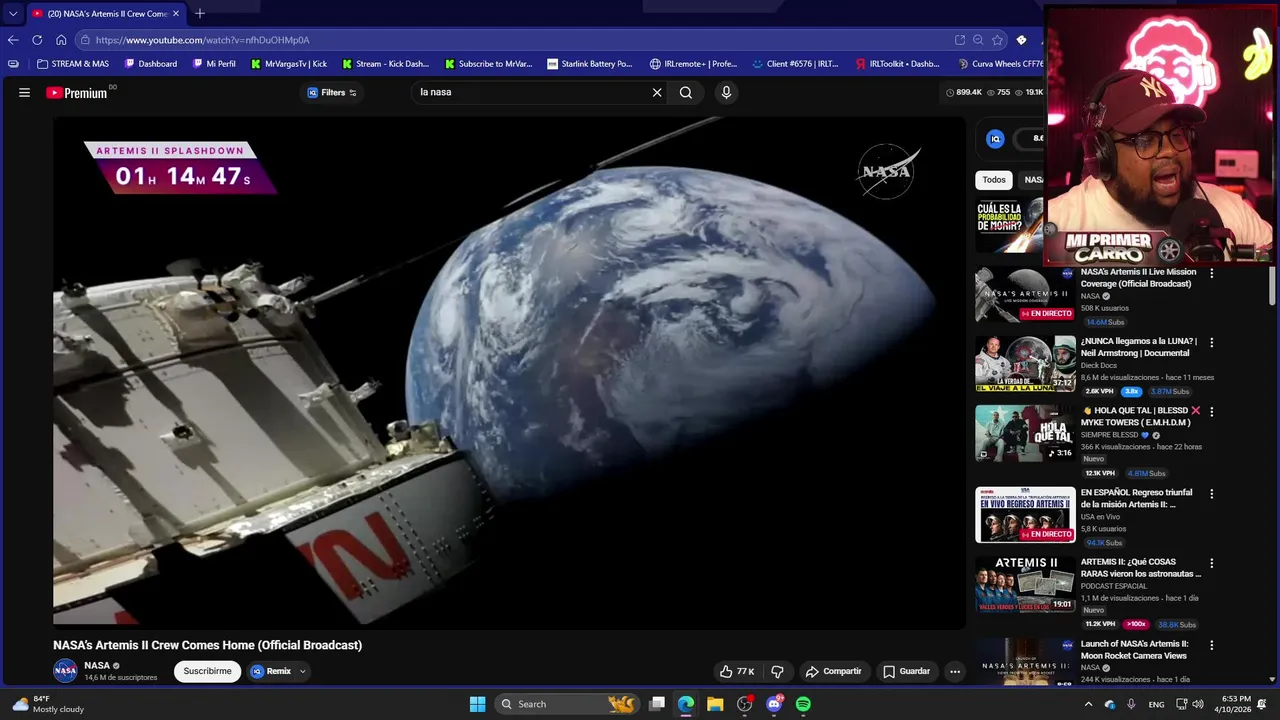Open HOLA QUE TAL Myke Towers thumbnail
The width and height of the screenshot is (1280, 720).
(1025, 433)
